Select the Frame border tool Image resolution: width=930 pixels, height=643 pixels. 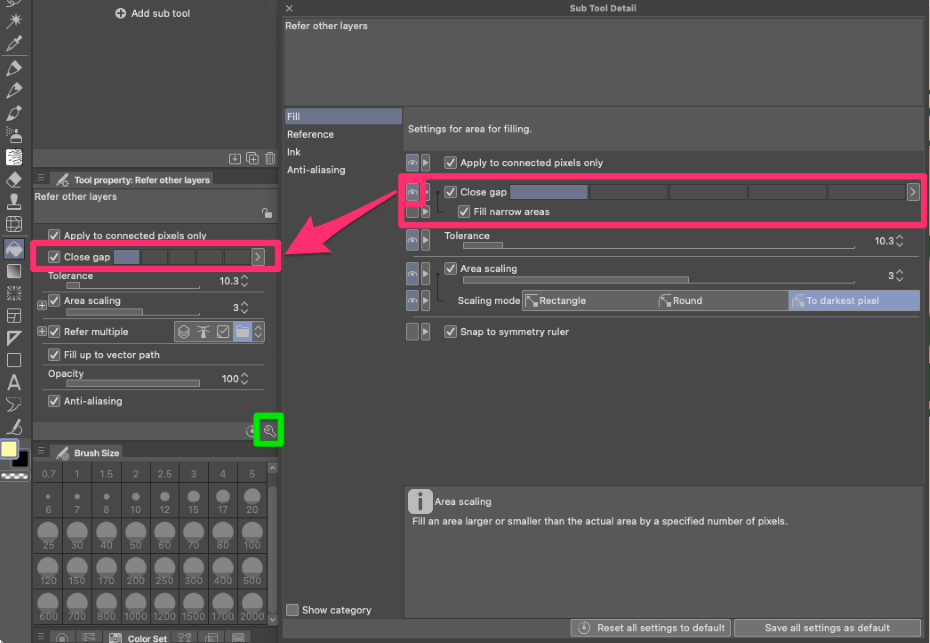click(14, 316)
